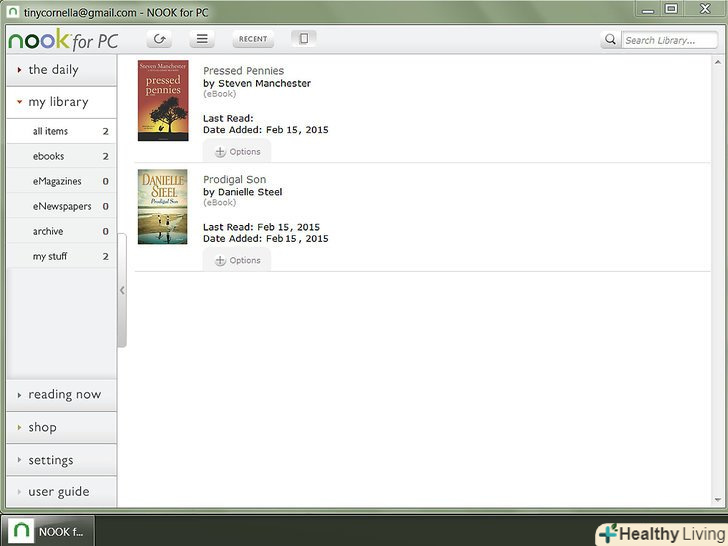Expand the daily section
Screen dimensions: 728x546
coord(62,70)
